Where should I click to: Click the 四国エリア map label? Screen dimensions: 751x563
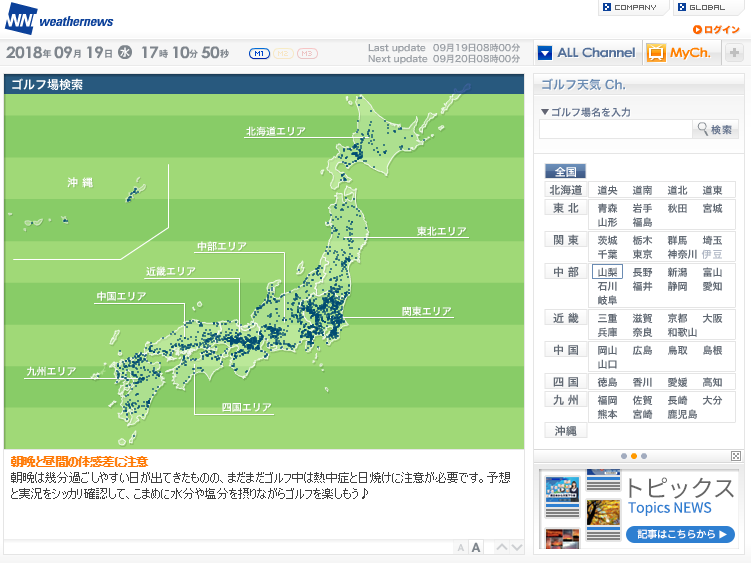click(x=246, y=408)
